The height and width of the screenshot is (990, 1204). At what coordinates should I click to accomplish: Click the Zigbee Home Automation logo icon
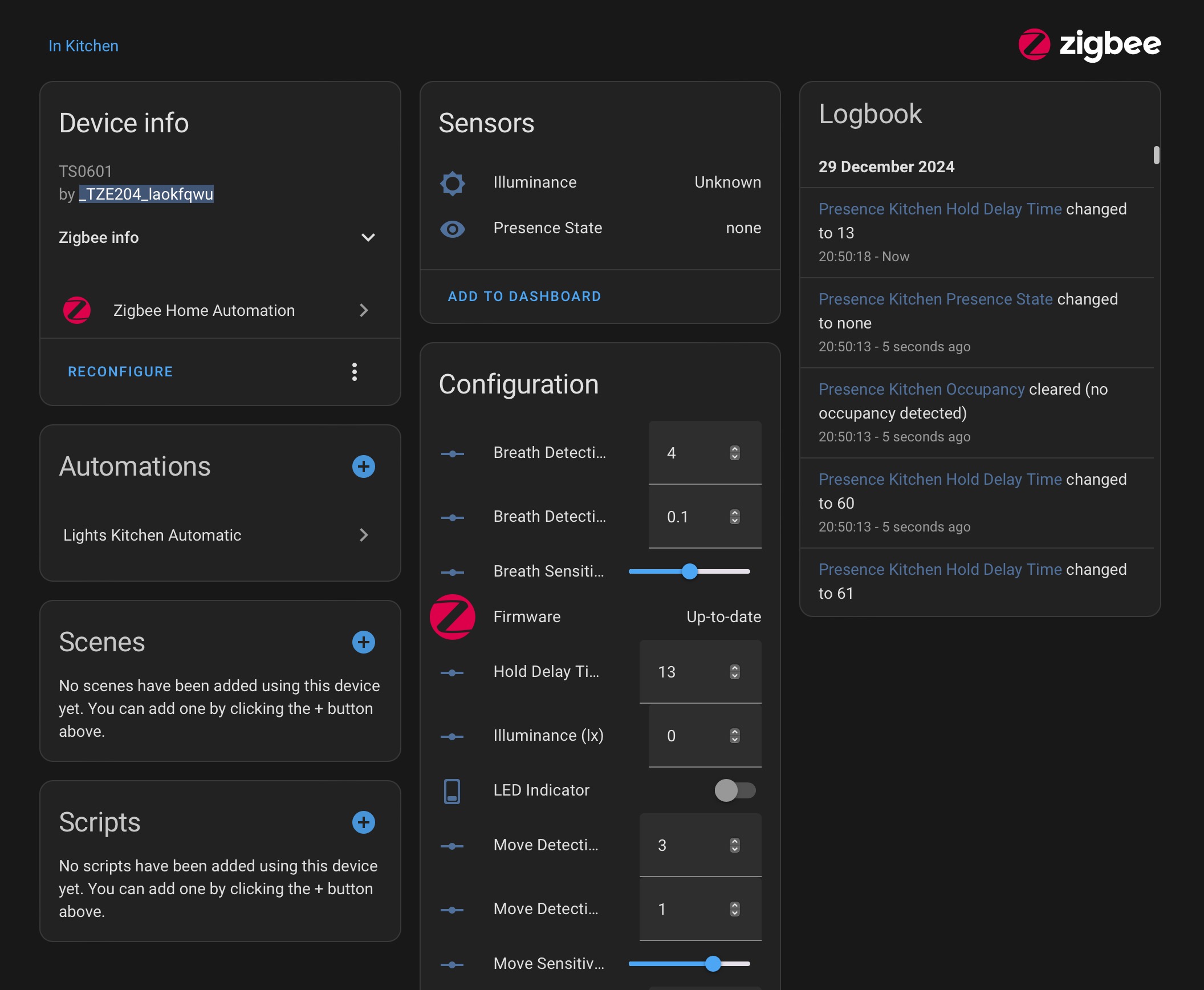click(78, 310)
